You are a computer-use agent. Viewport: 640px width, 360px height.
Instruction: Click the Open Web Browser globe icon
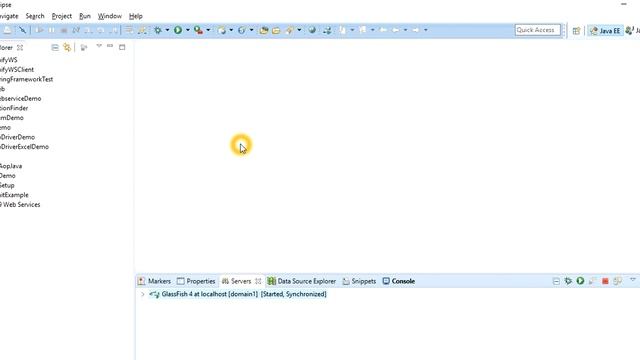click(312, 30)
